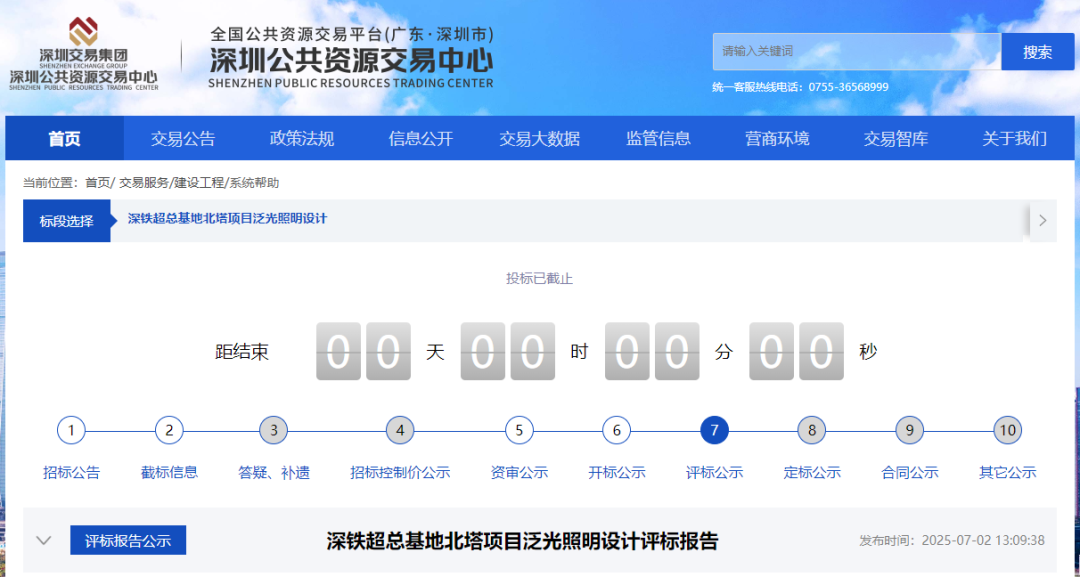Click the 深铁超总基地北塔项目泛光照明设计评标报告 title
The image size is (1080, 577).
click(522, 541)
